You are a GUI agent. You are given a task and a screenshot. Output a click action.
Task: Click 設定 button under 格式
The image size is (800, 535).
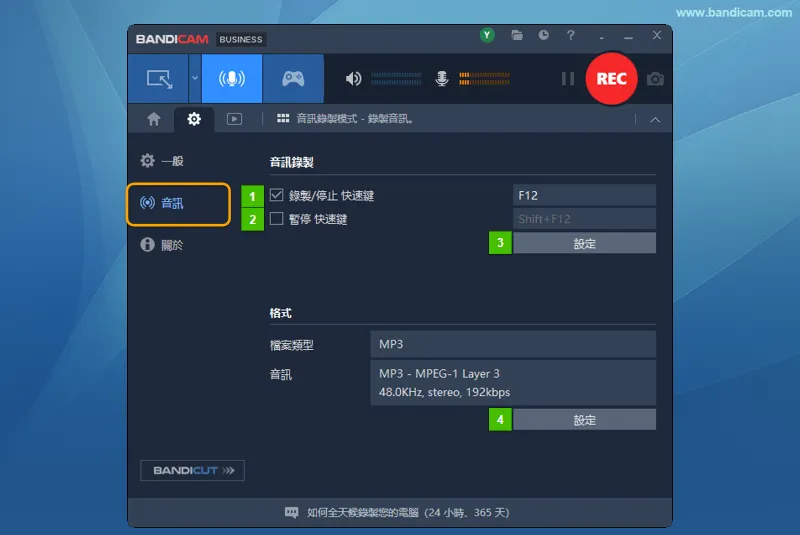click(x=584, y=420)
